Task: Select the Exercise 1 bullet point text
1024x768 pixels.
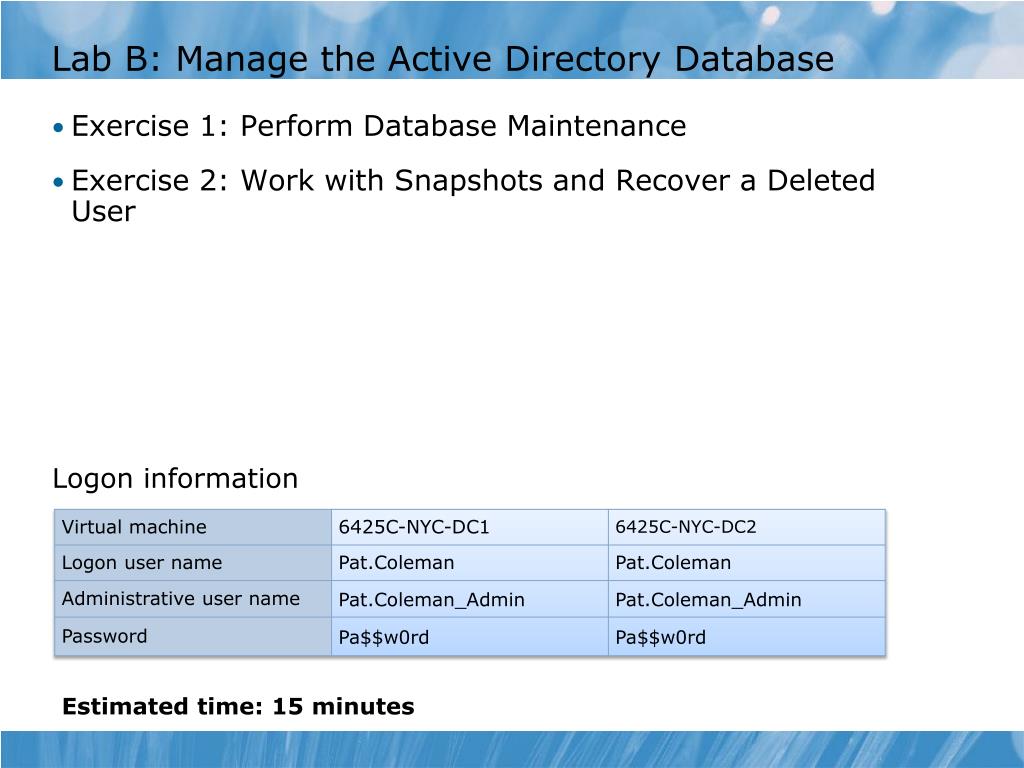Action: click(x=379, y=126)
